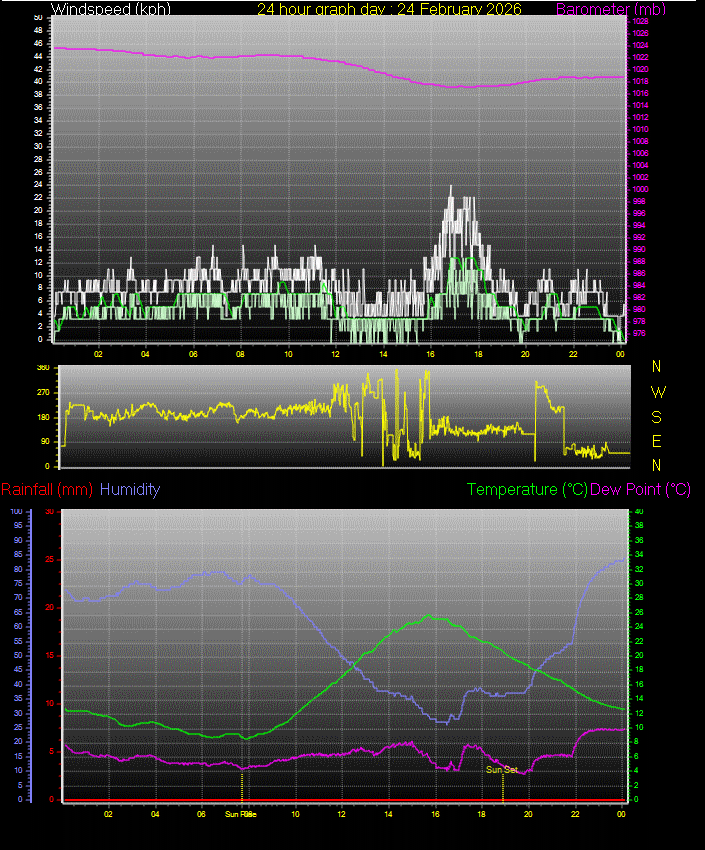705x850 pixels.
Task: Click the '12' hour label under windspeed graph
Action: click(x=335, y=354)
